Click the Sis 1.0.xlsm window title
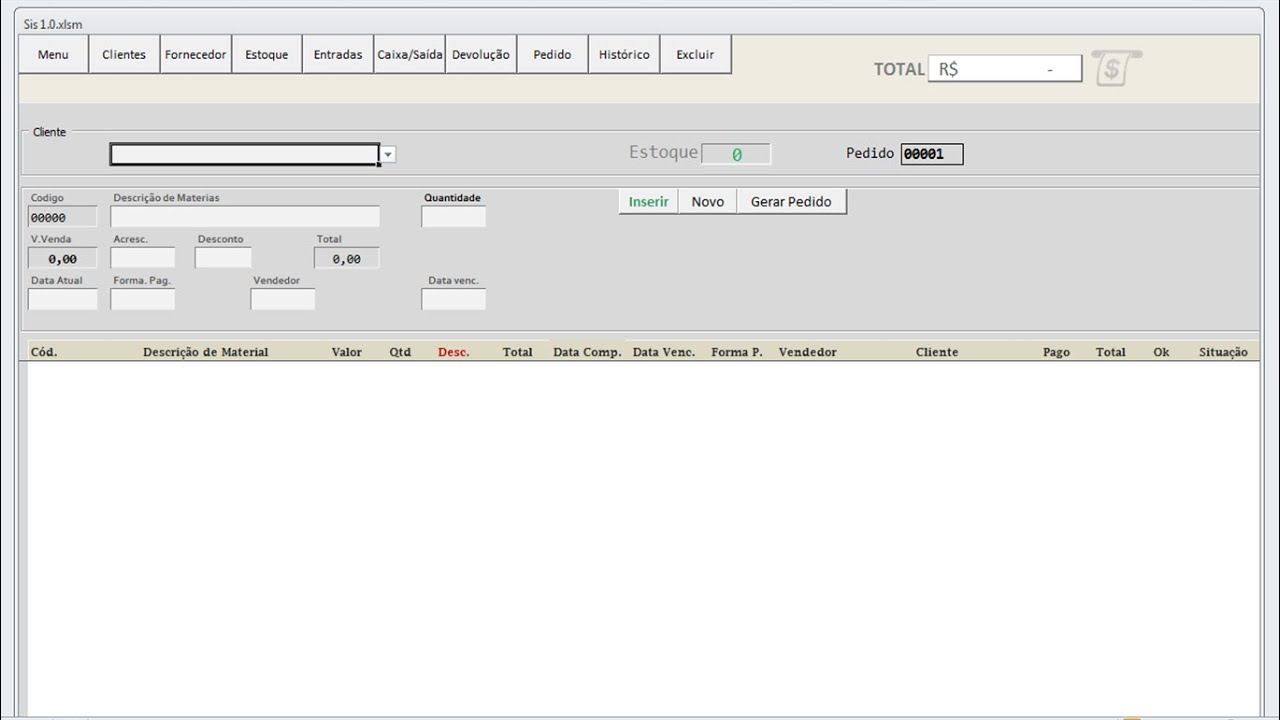The width and height of the screenshot is (1280, 720). point(53,24)
